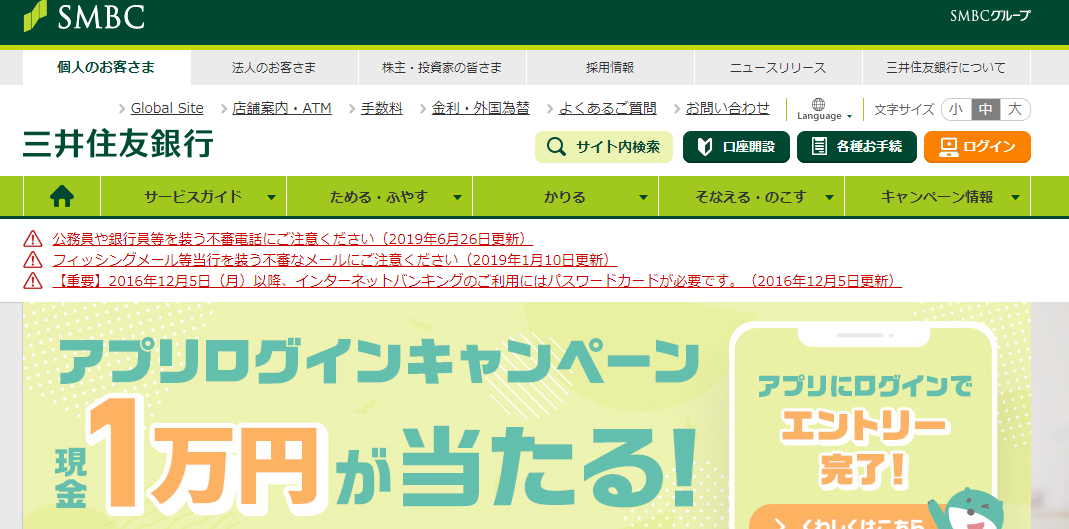Switch to 法人のお客さま tab
Image resolution: width=1069 pixels, height=529 pixels.
274,67
